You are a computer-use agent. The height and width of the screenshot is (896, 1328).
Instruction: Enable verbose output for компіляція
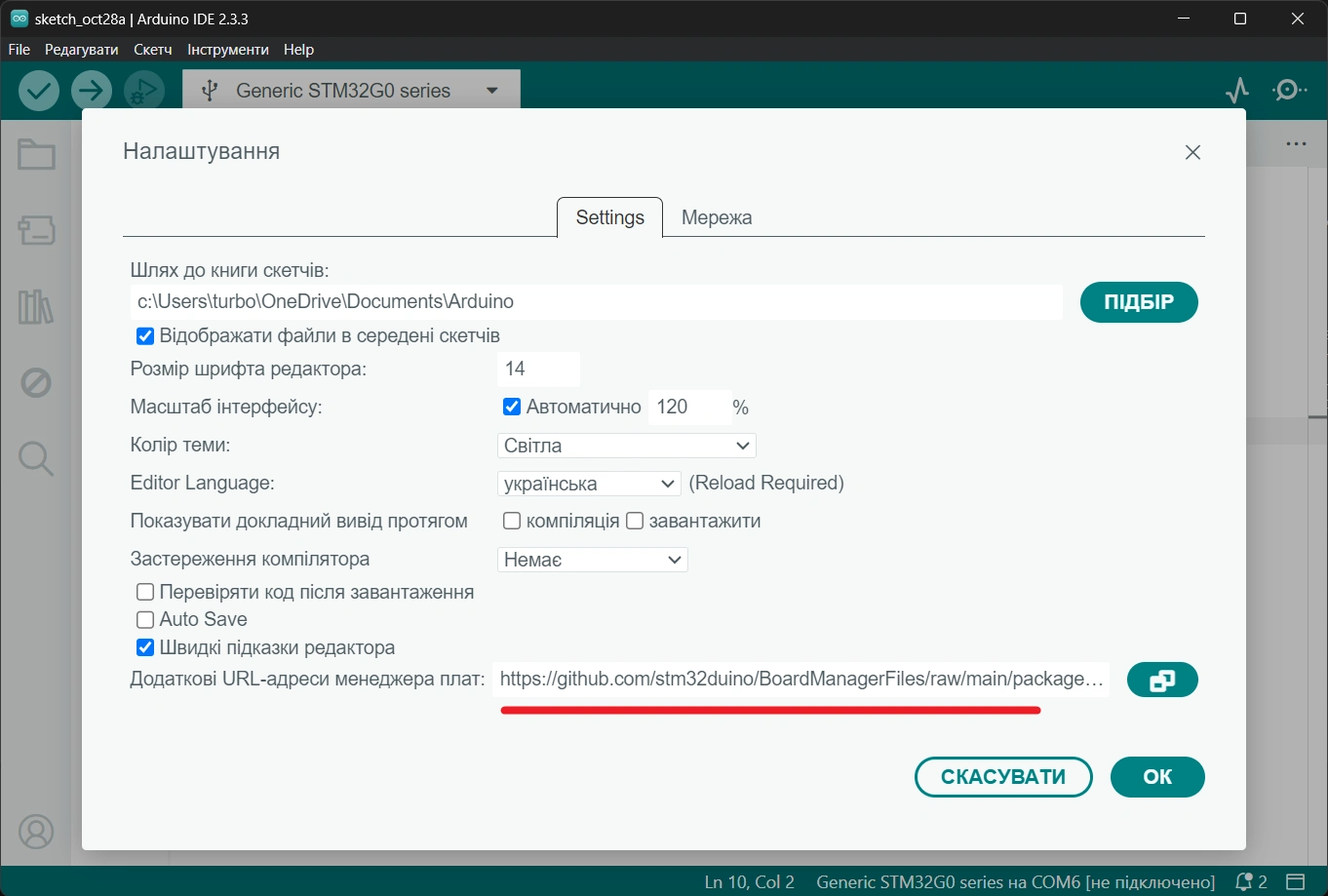(x=512, y=521)
